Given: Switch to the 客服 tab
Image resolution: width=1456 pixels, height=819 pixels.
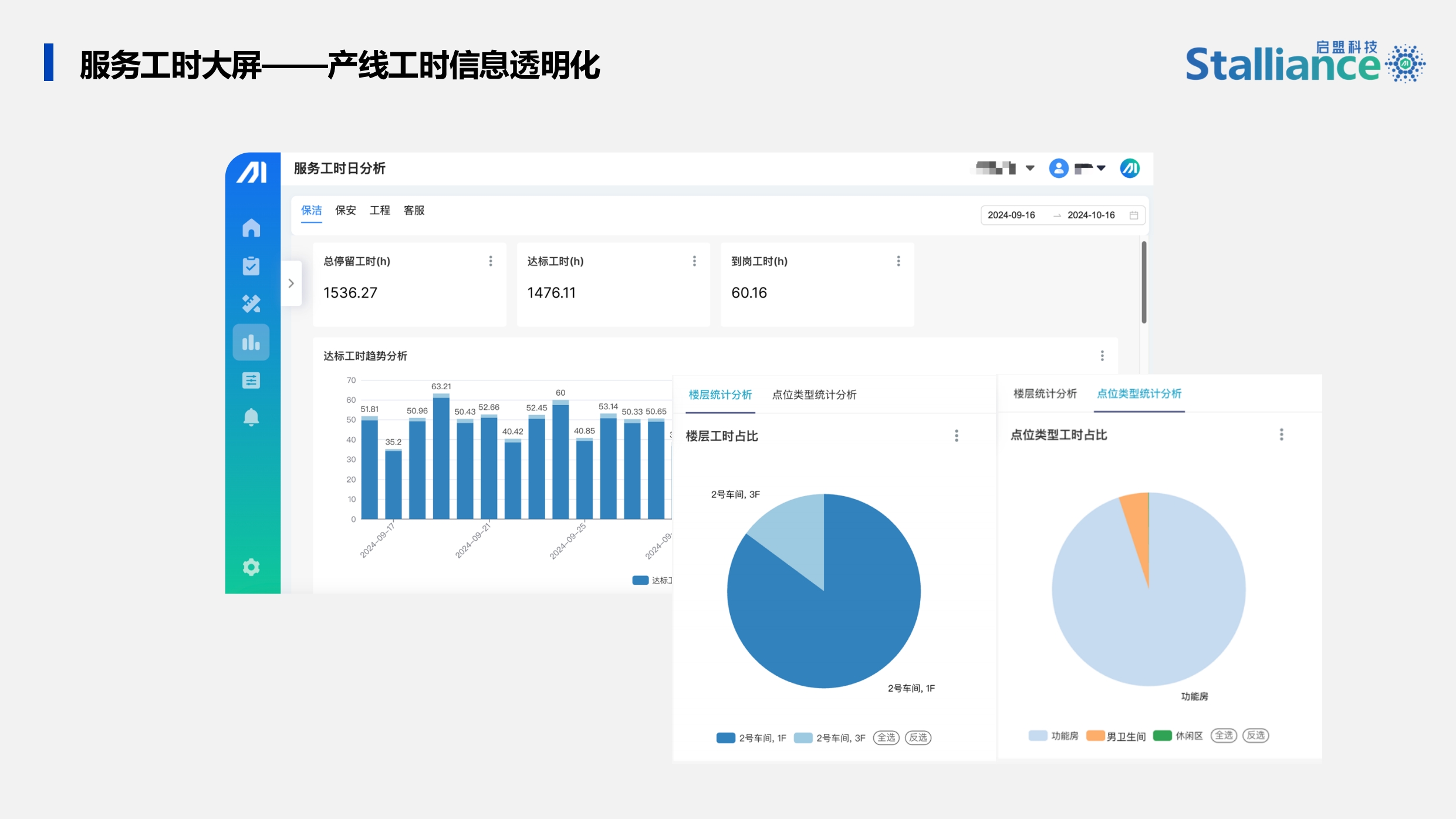Looking at the screenshot, I should (x=414, y=210).
